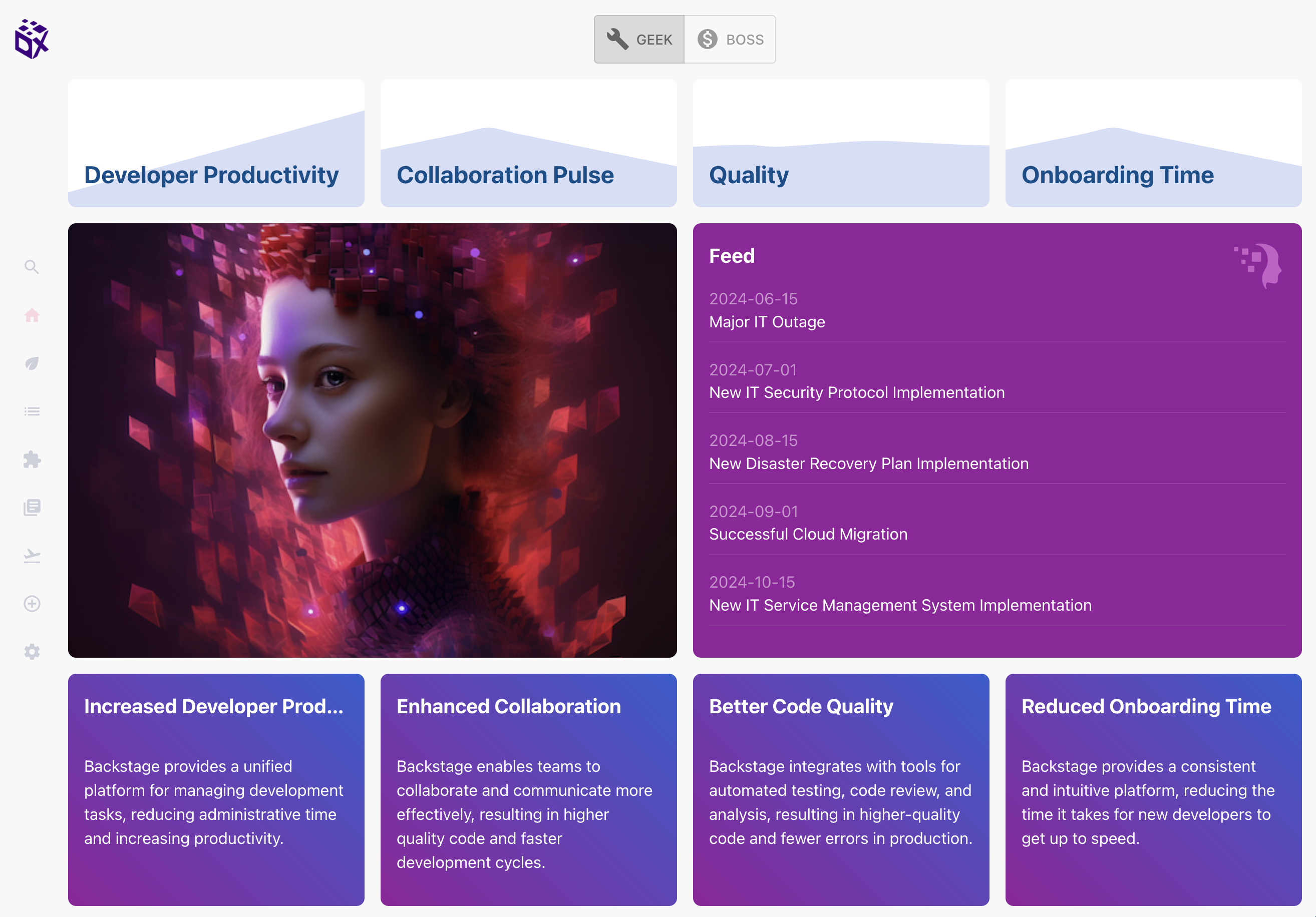This screenshot has width=1316, height=917.
Task: Click the circled plus create icon
Action: point(32,604)
